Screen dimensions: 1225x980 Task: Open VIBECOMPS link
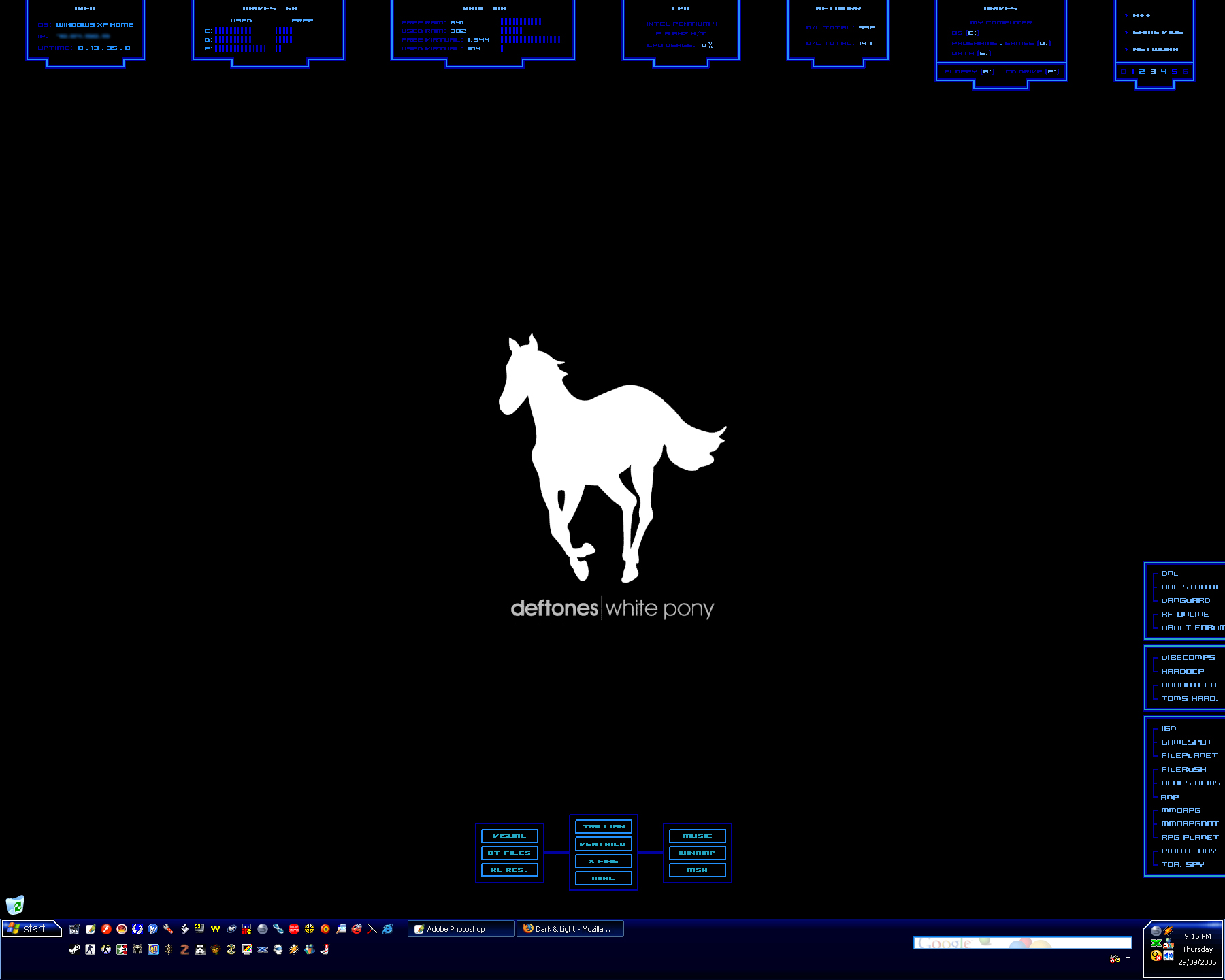click(x=1188, y=658)
